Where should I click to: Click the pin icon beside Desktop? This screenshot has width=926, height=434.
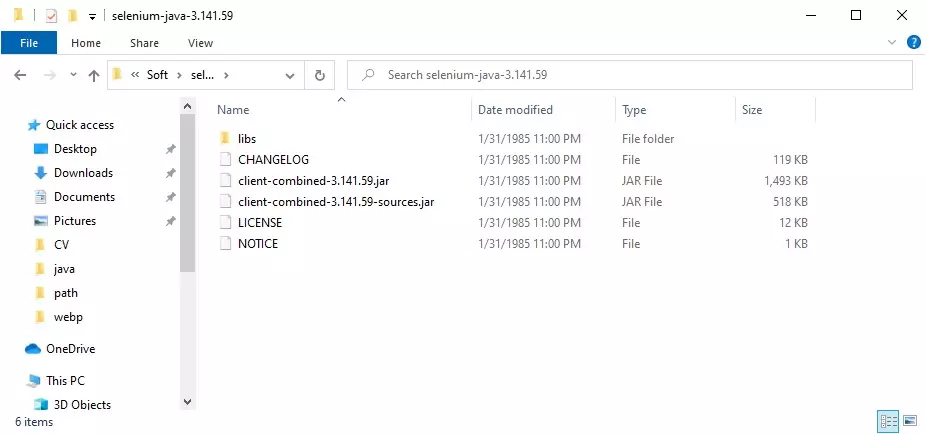[170, 149]
